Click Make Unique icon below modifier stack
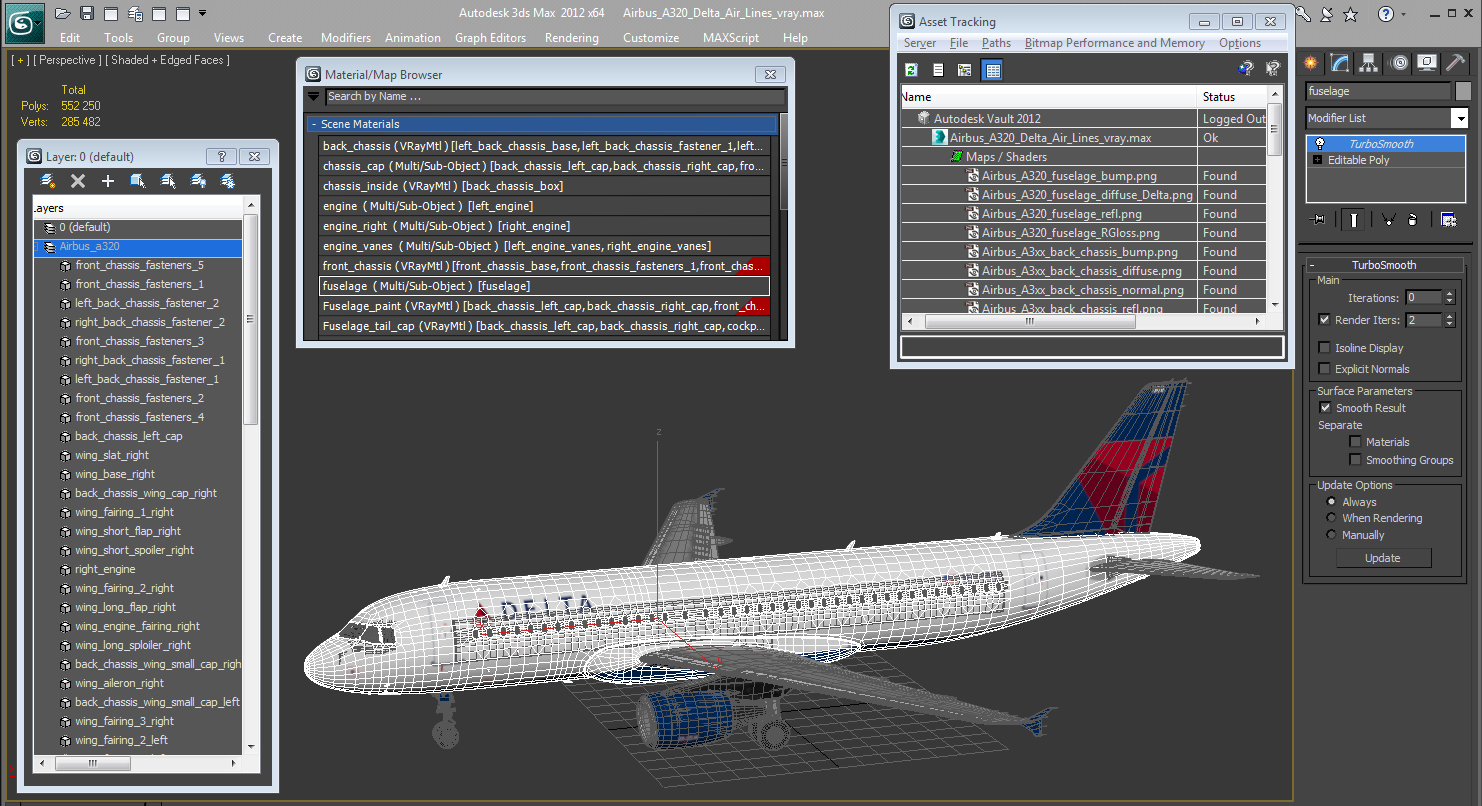This screenshot has width=1482, height=806. click(1388, 219)
